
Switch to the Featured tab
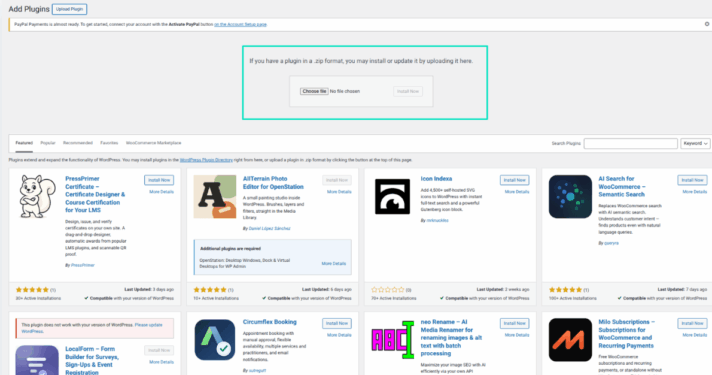[x=24, y=143]
